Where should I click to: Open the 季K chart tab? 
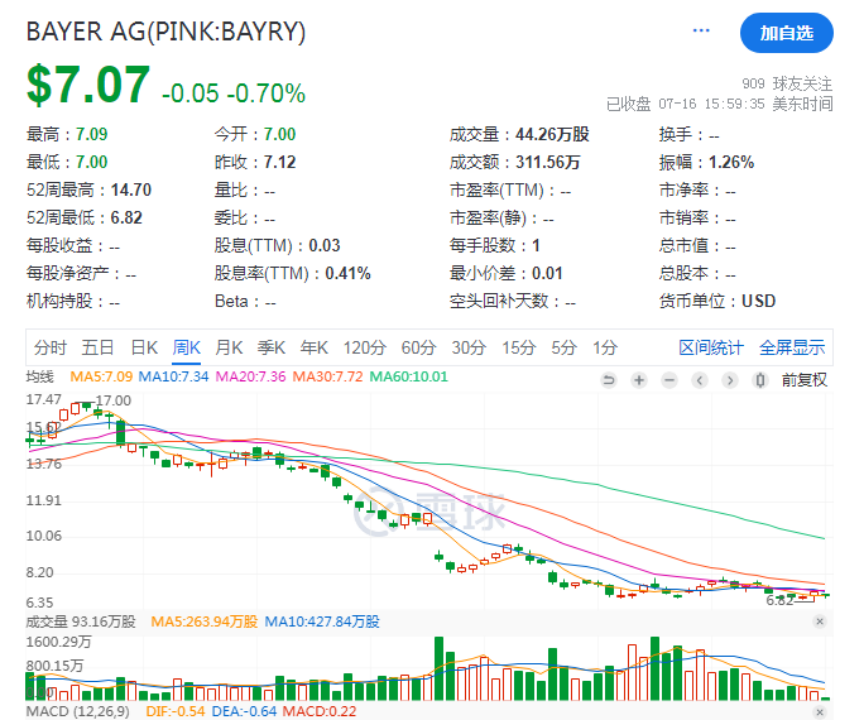(x=271, y=348)
